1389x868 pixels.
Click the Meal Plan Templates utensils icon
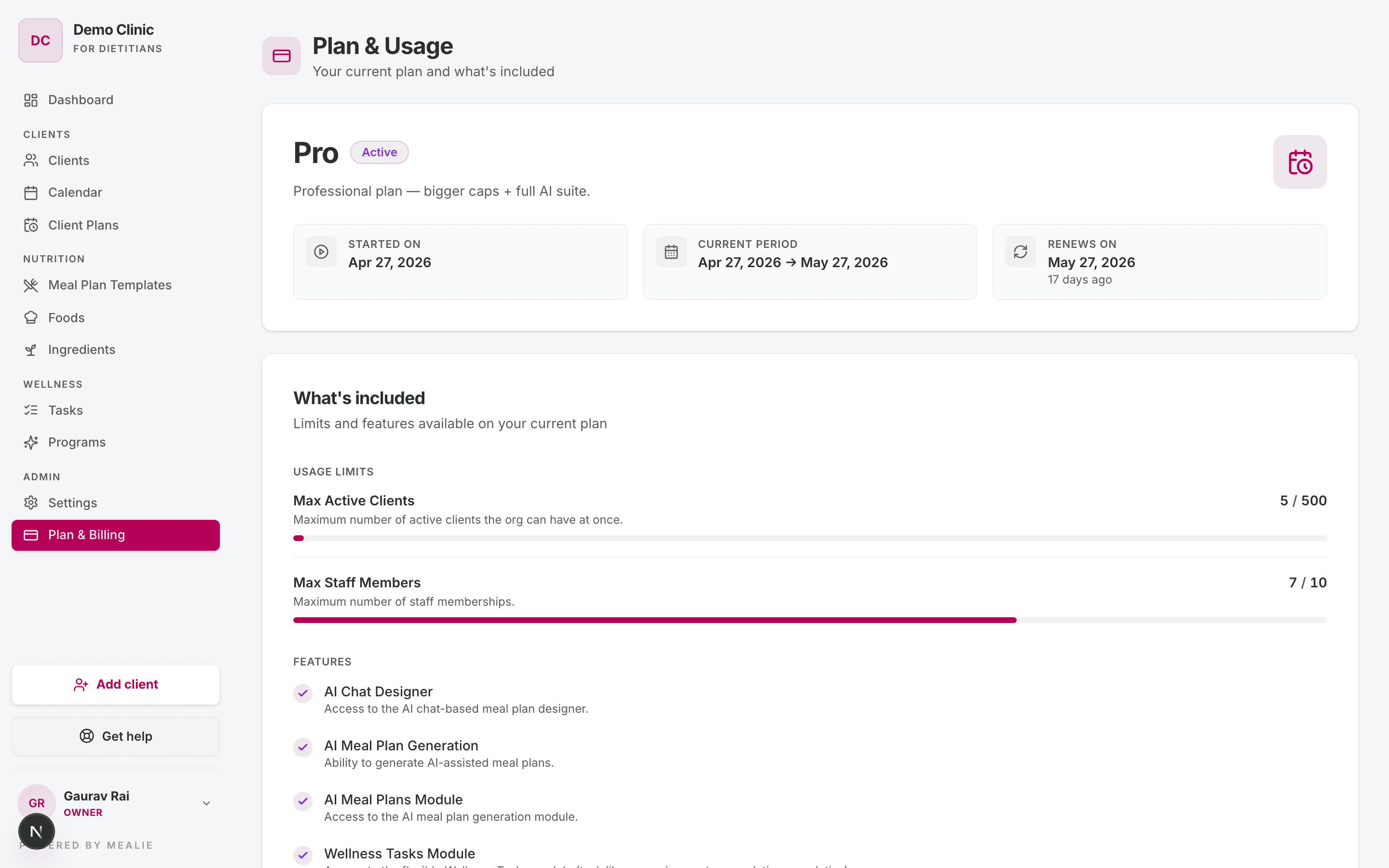31,285
